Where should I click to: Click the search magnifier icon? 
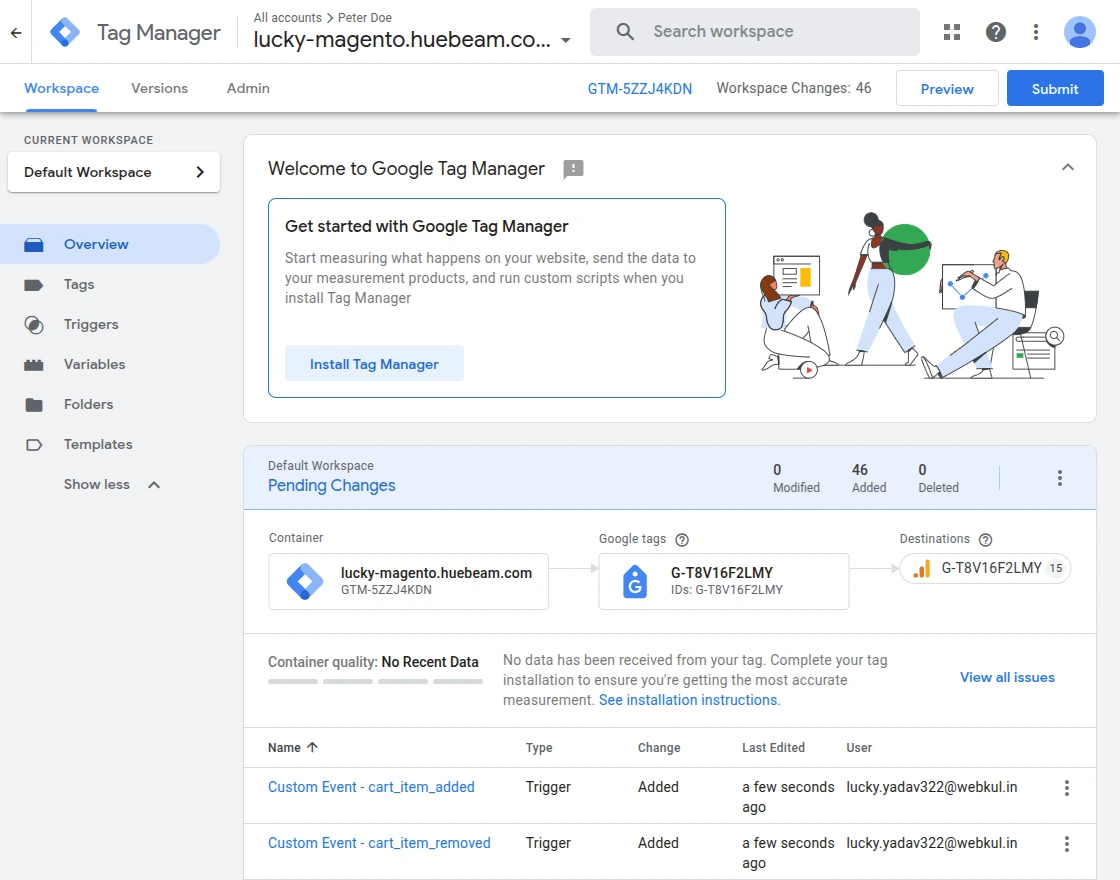tap(625, 31)
